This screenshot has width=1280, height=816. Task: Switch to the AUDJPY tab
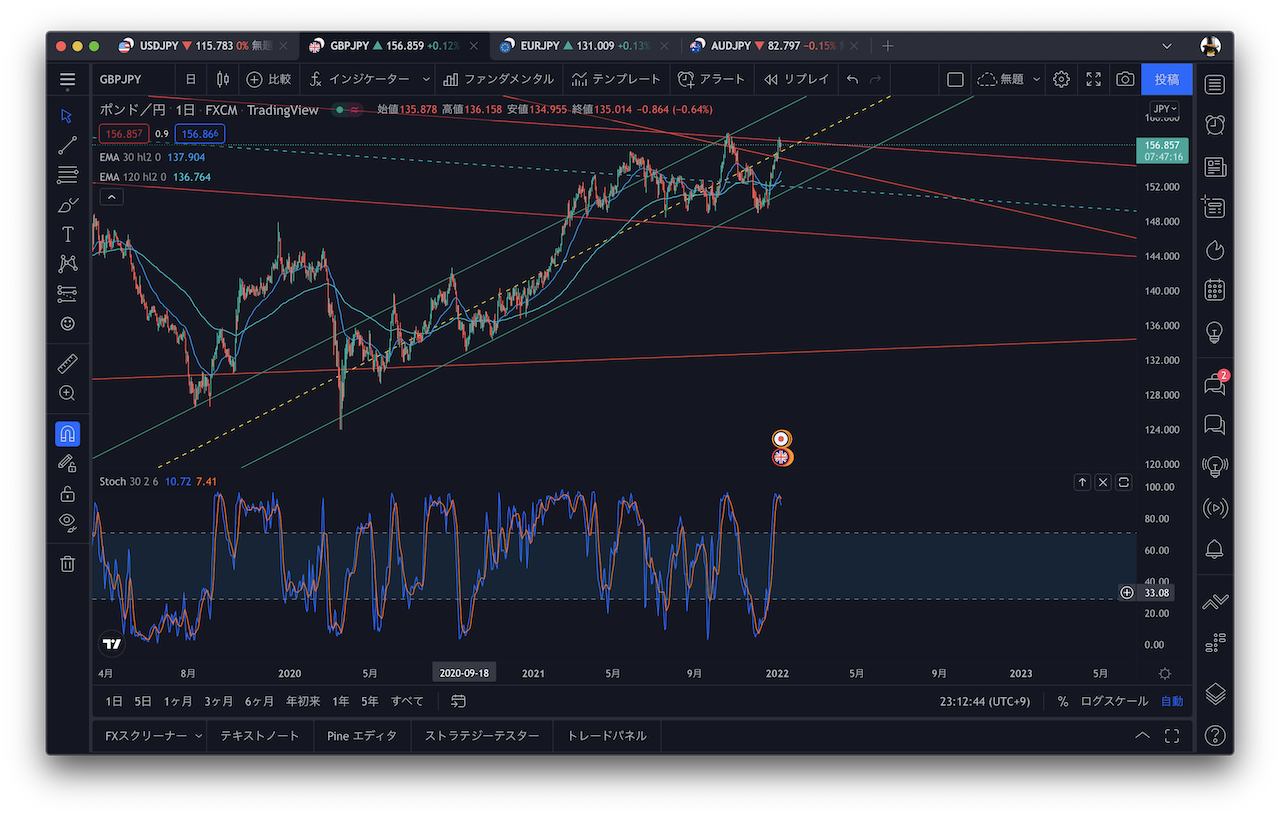click(x=775, y=46)
